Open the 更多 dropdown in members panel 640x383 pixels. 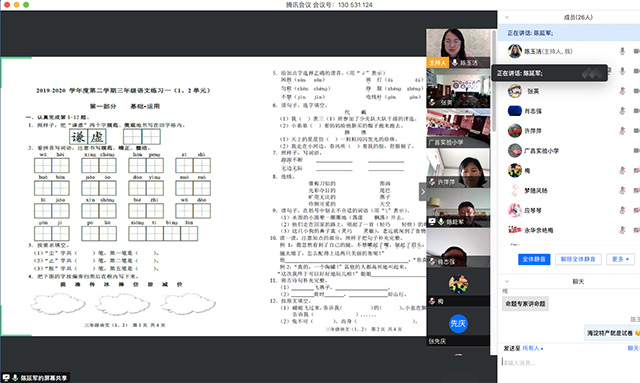[x=620, y=259]
